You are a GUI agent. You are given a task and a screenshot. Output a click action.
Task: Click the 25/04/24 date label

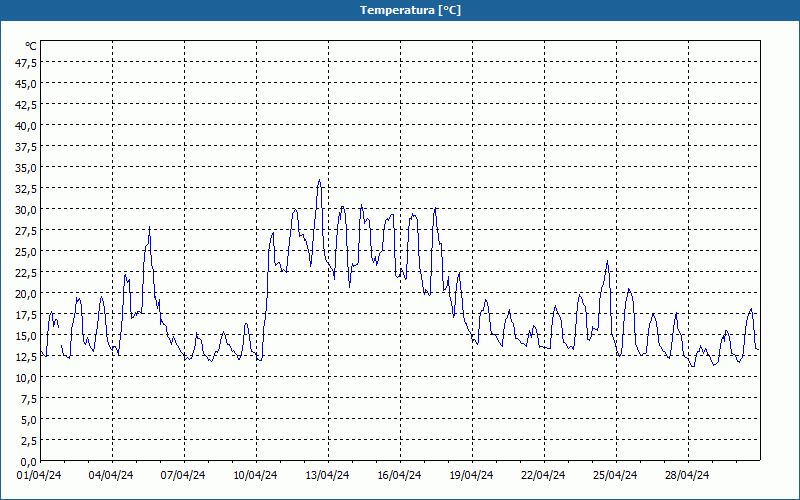click(615, 475)
